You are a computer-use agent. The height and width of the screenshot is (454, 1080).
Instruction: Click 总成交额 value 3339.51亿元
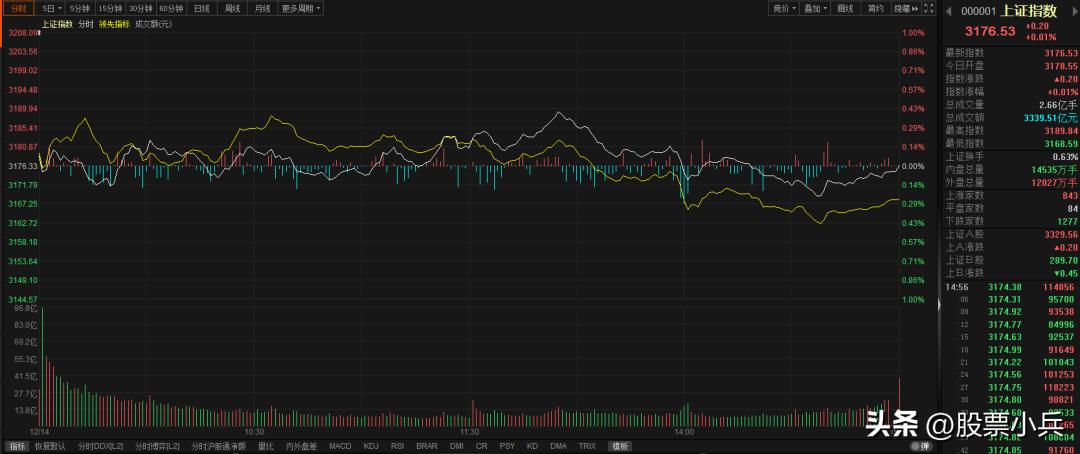click(x=1050, y=118)
